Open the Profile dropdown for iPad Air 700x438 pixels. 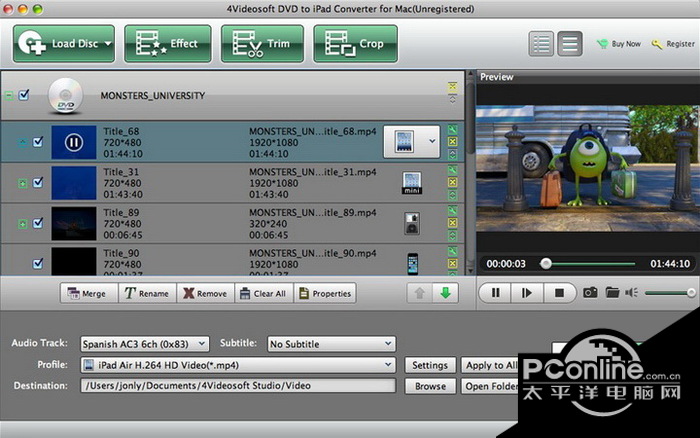pos(238,365)
